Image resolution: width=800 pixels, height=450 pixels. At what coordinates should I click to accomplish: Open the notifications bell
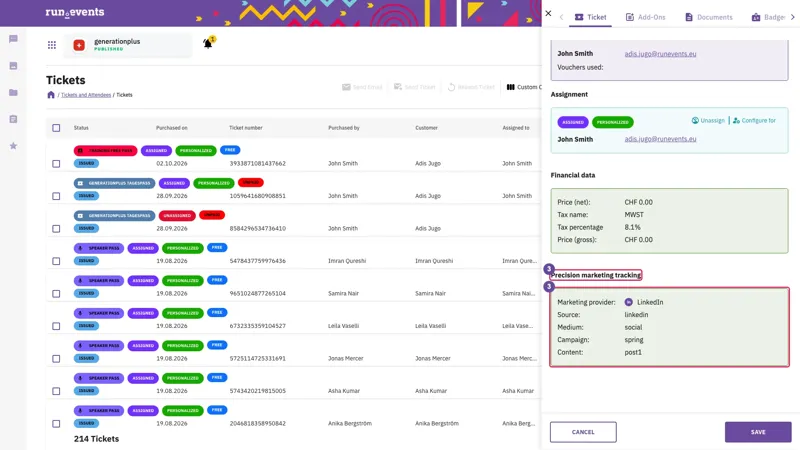click(x=208, y=43)
